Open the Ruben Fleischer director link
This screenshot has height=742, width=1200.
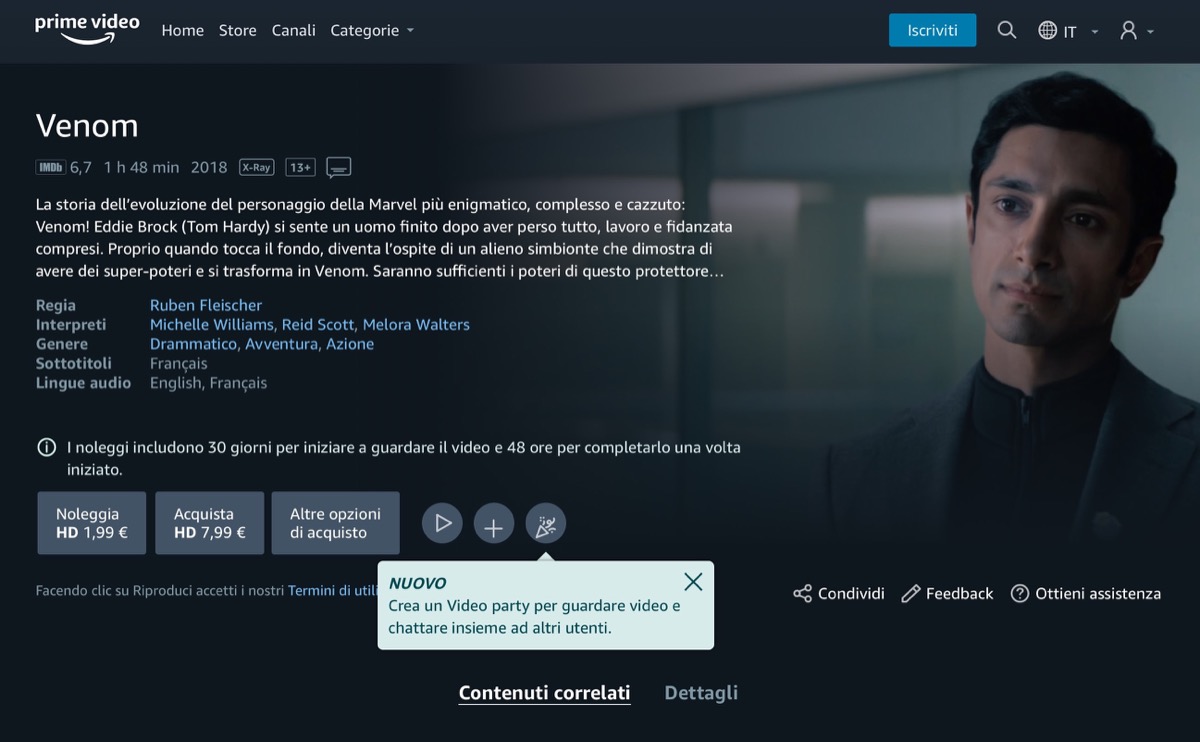click(x=206, y=305)
